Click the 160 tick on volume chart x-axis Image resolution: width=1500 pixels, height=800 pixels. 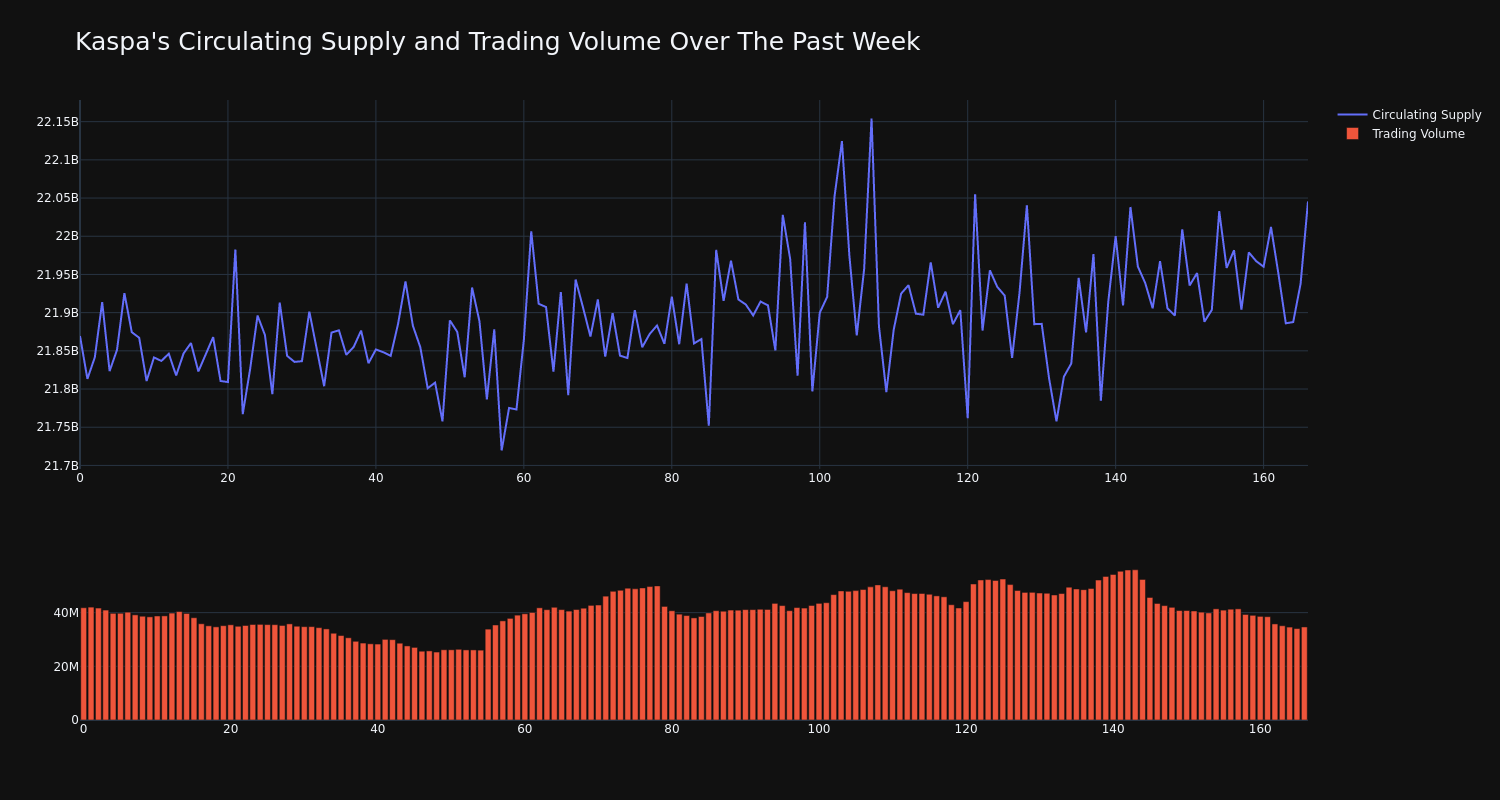coord(1260,729)
